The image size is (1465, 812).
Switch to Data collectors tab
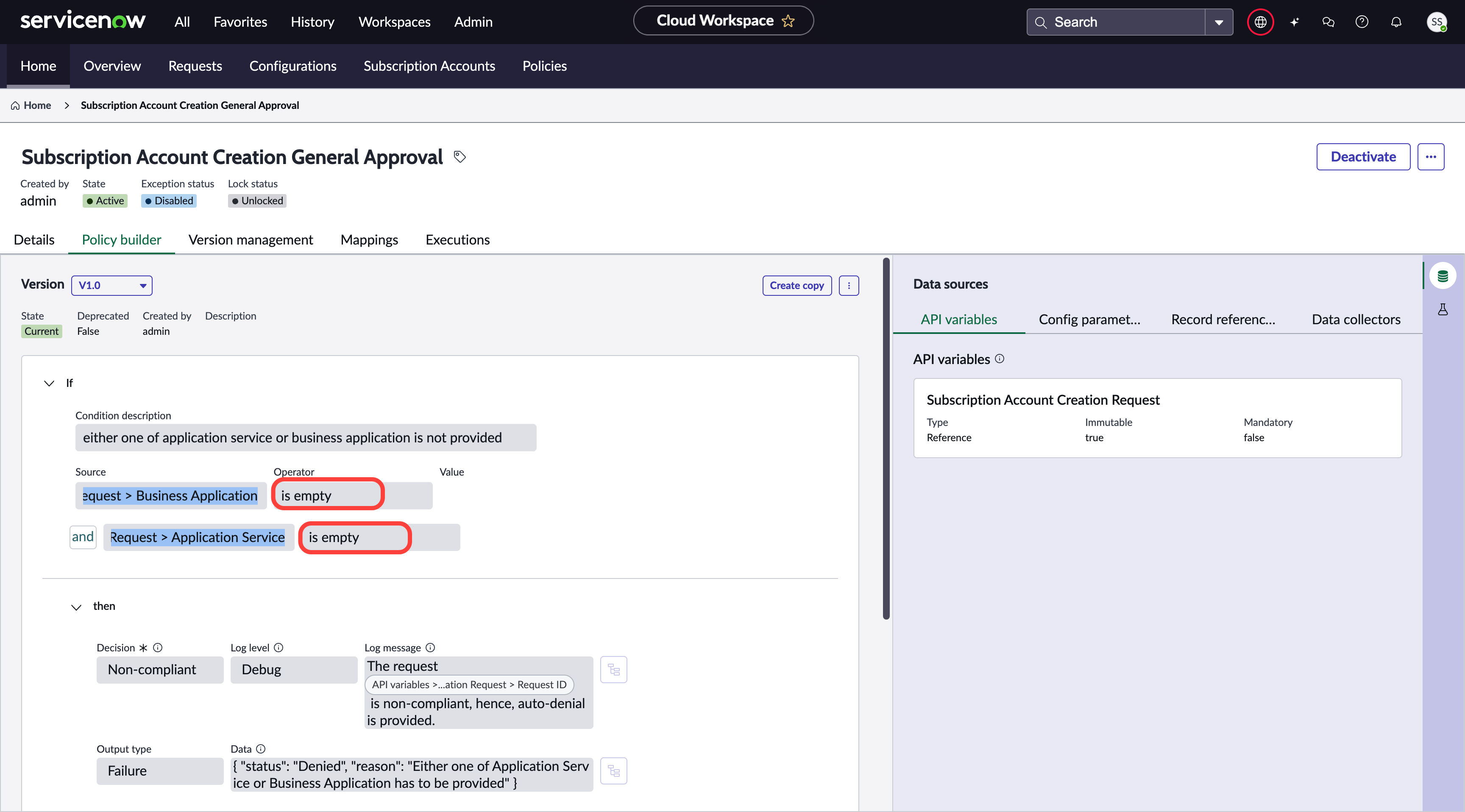click(1356, 320)
